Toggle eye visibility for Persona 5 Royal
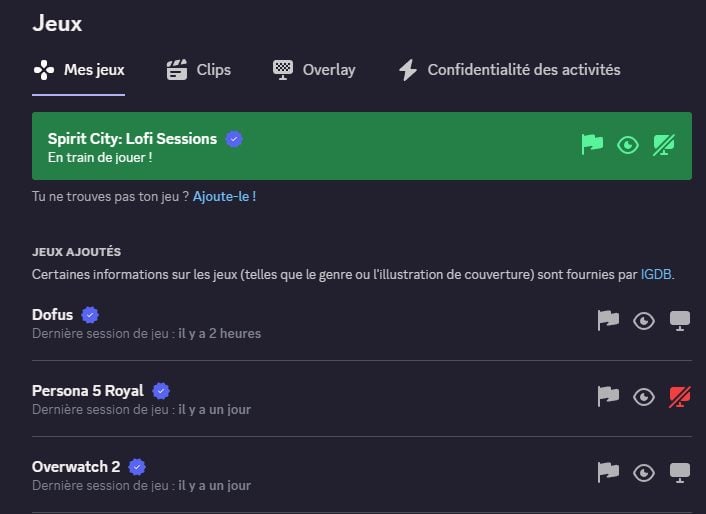This screenshot has height=514, width=706. click(644, 397)
